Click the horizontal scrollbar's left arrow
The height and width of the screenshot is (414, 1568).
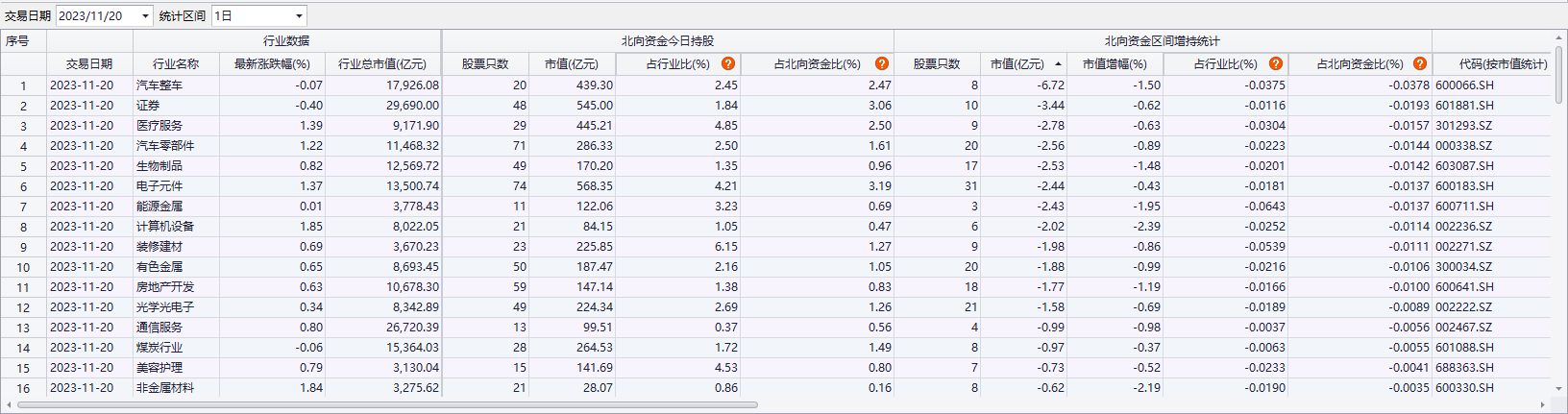coord(9,404)
